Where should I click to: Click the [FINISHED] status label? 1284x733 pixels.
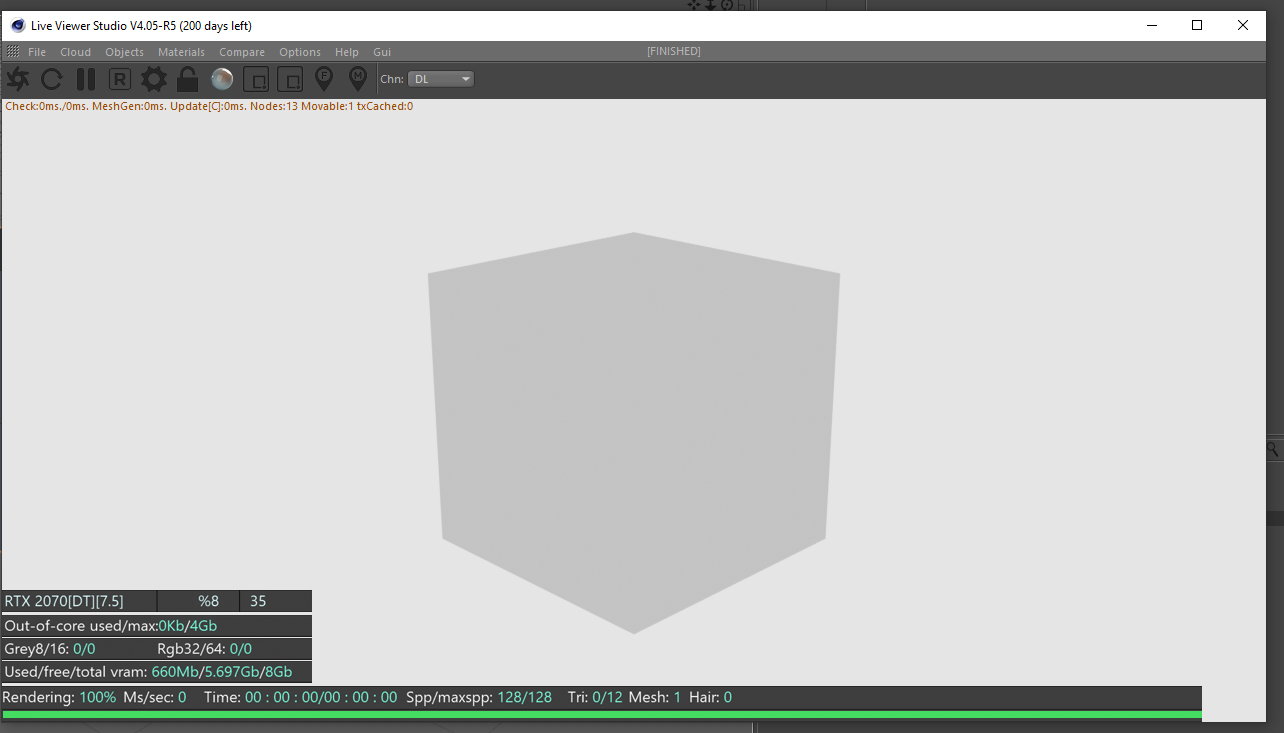coord(674,51)
